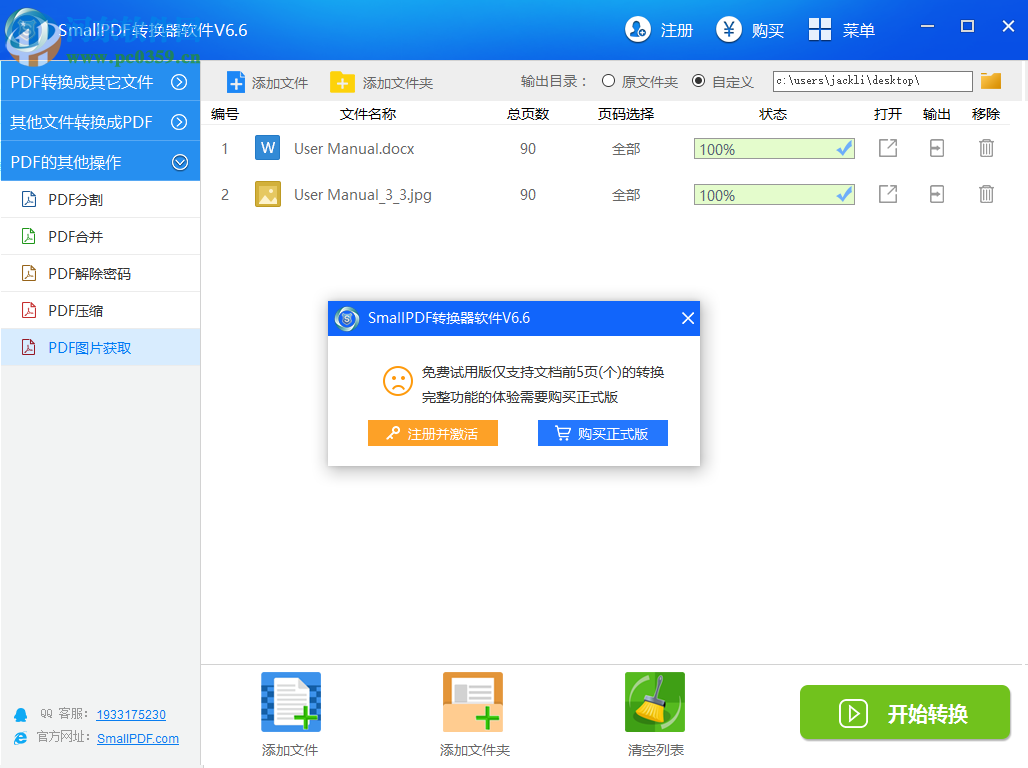Open output folder for User Manual_3_3.jpg row
Image resolution: width=1028 pixels, height=768 pixels.
pos(937,194)
